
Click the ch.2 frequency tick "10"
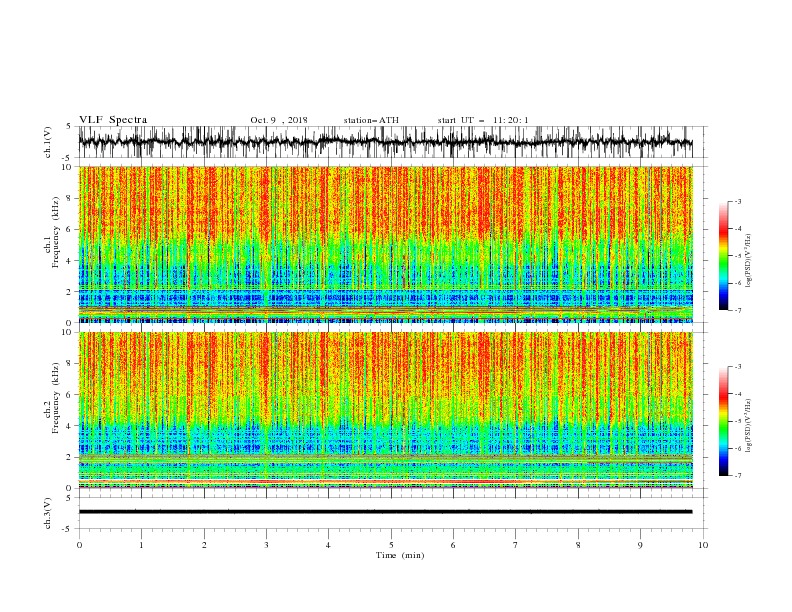tap(67, 332)
